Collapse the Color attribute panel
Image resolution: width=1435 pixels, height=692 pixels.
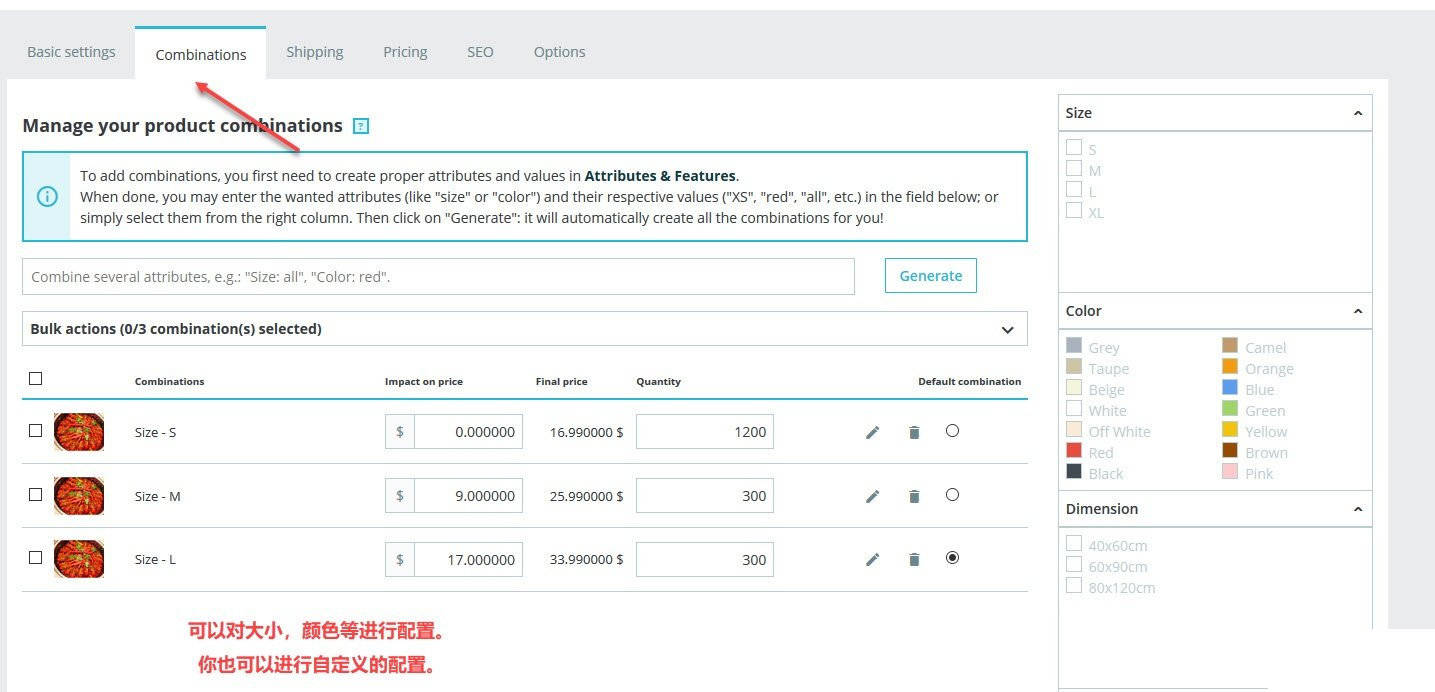coord(1357,311)
